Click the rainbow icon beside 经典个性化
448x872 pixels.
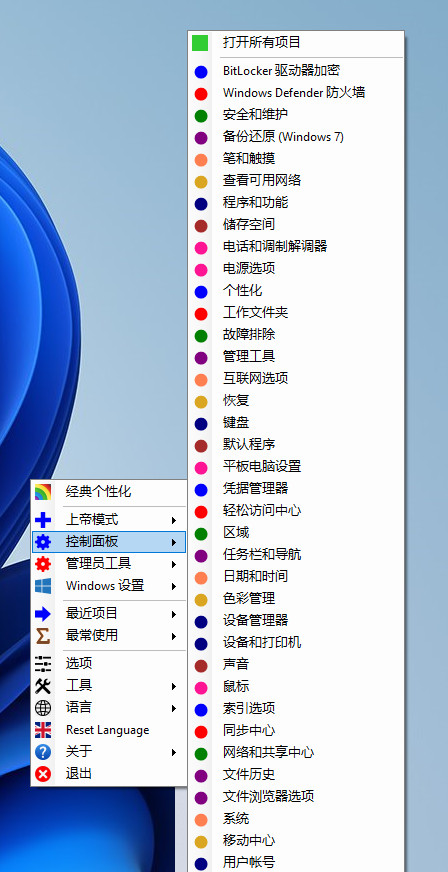click(43, 492)
